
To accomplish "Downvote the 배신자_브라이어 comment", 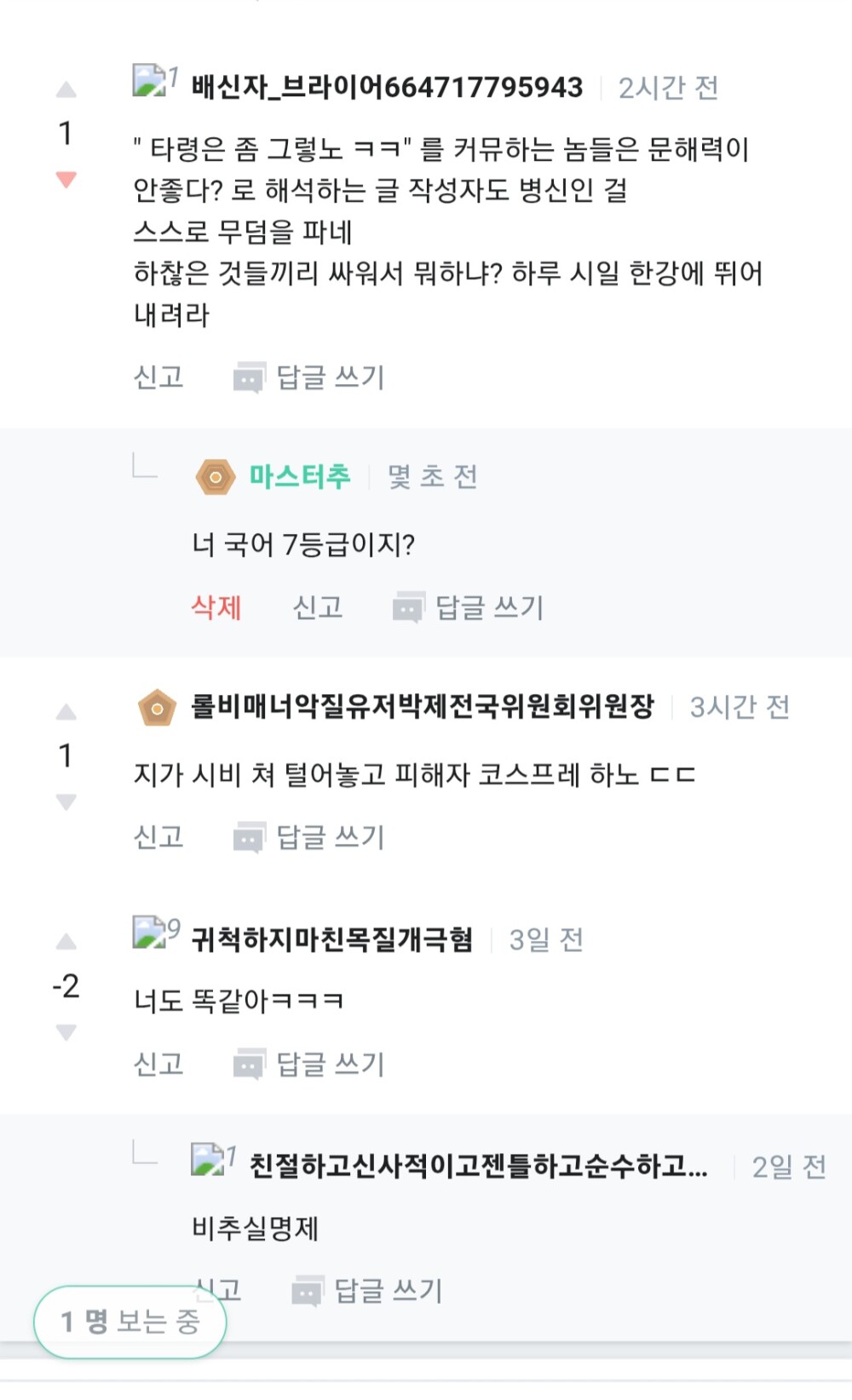I will 66,179.
